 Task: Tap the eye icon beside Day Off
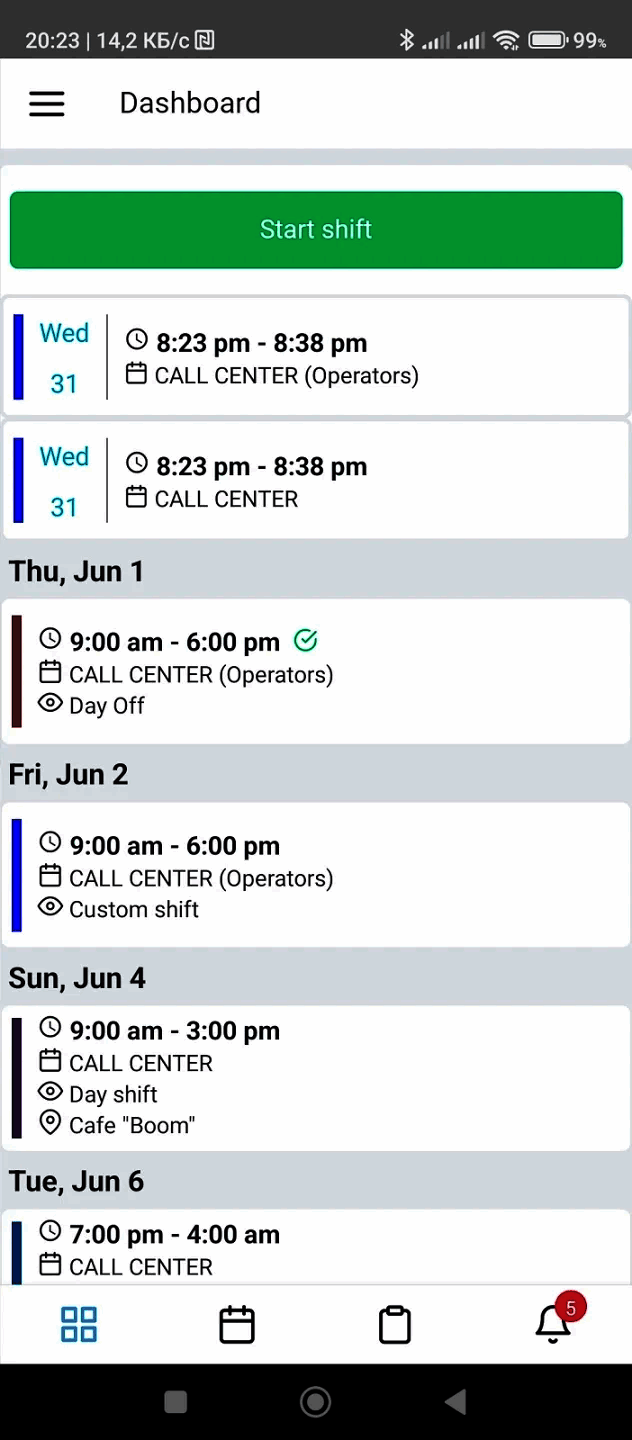50,704
